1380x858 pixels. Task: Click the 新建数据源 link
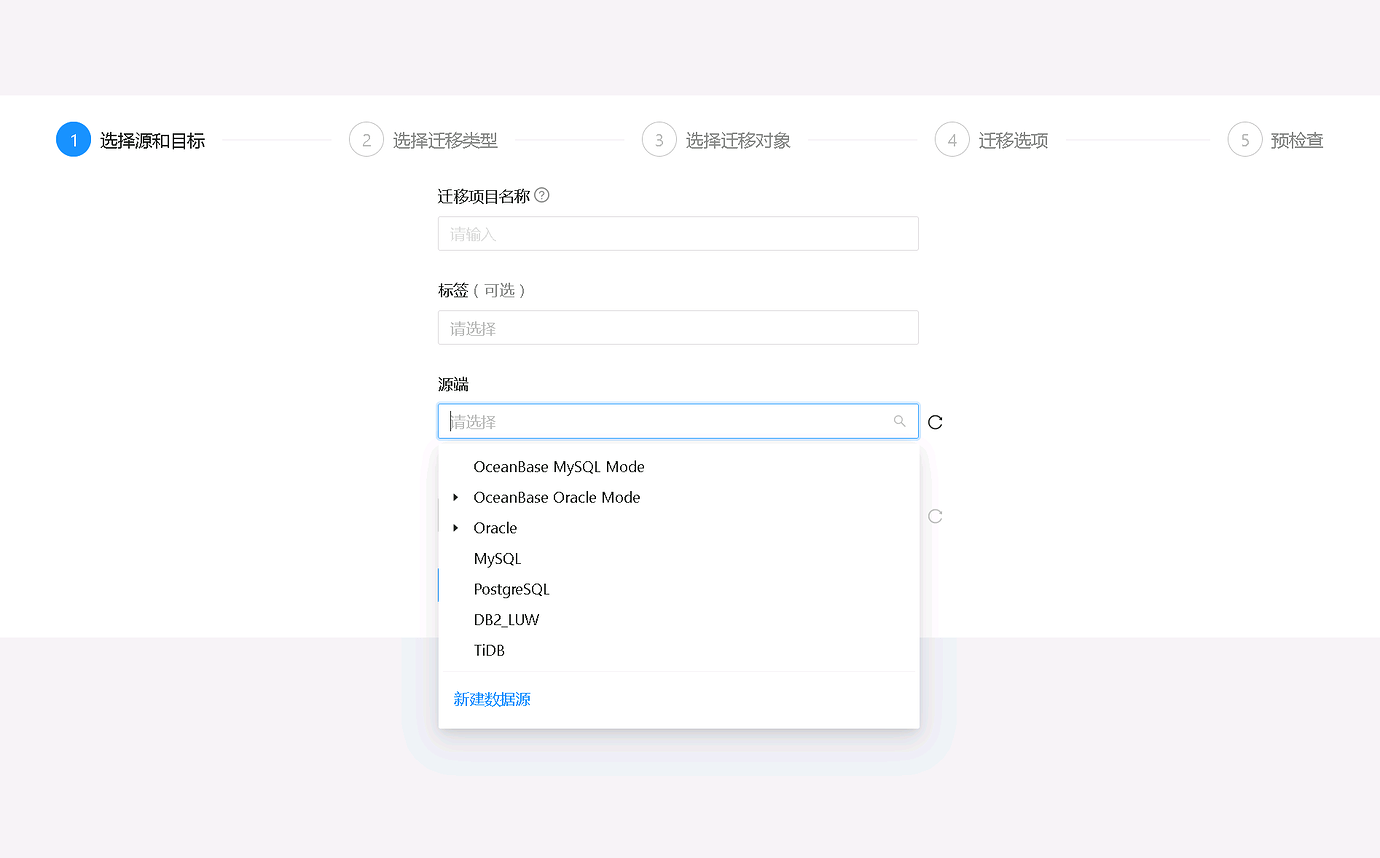(491, 699)
